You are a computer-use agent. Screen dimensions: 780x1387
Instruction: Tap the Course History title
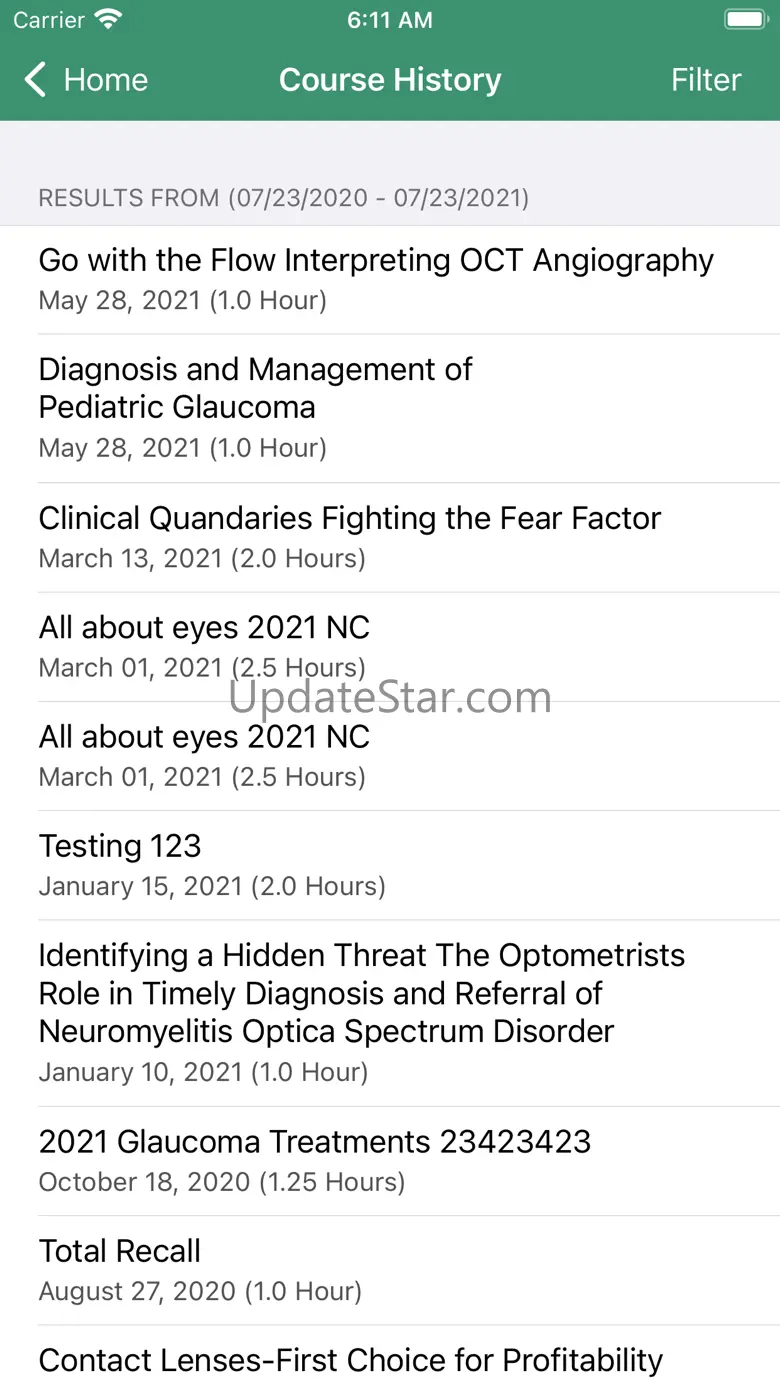click(x=390, y=80)
